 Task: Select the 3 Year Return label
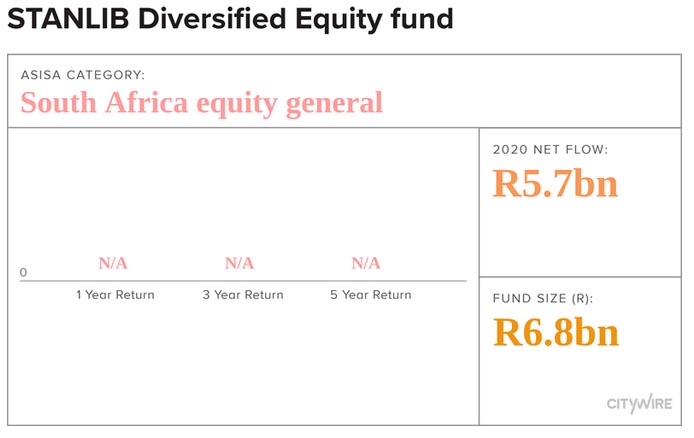[242, 295]
